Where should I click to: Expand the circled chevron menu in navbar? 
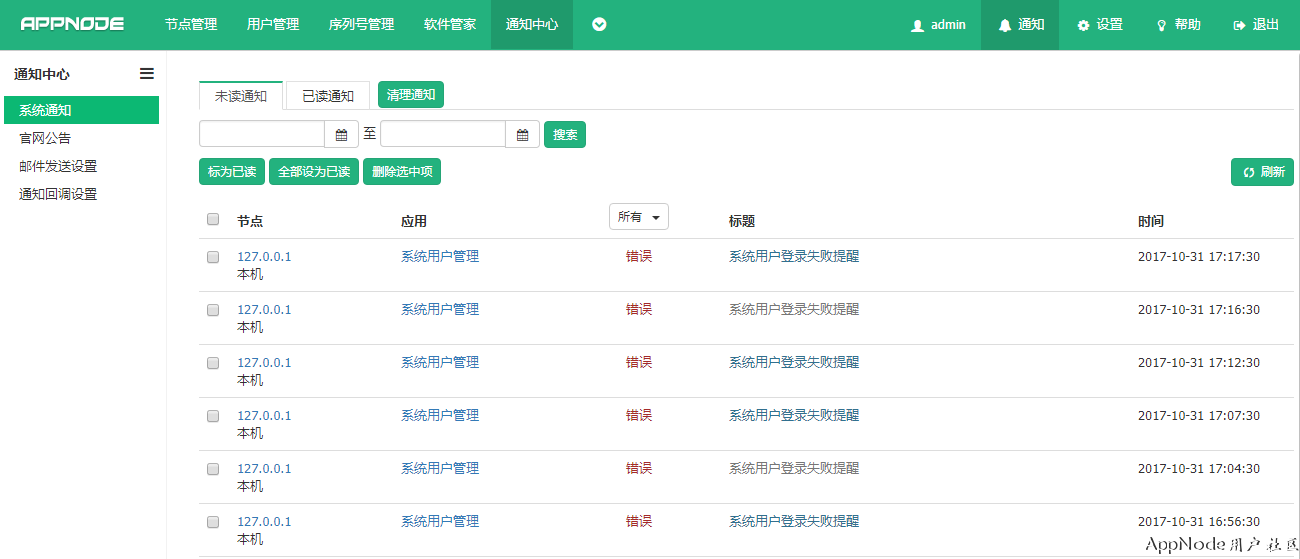tap(599, 24)
